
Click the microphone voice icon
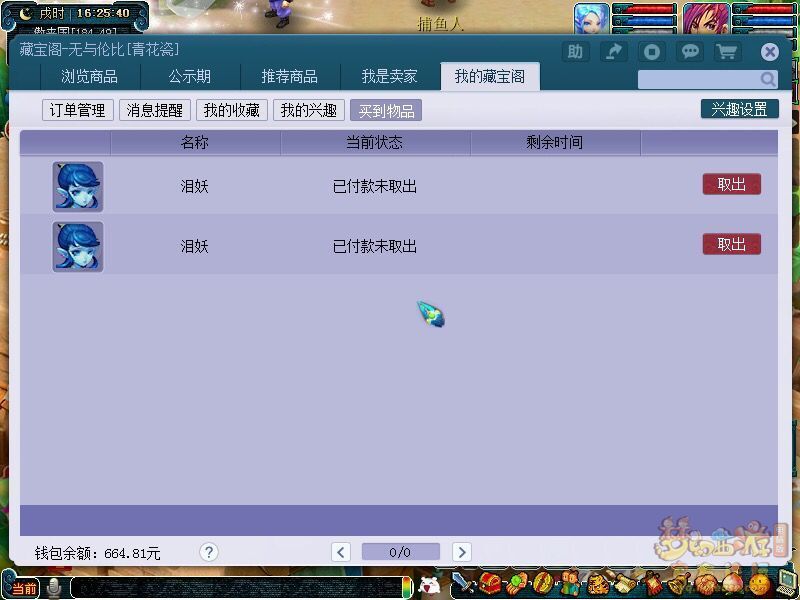click(x=53, y=588)
